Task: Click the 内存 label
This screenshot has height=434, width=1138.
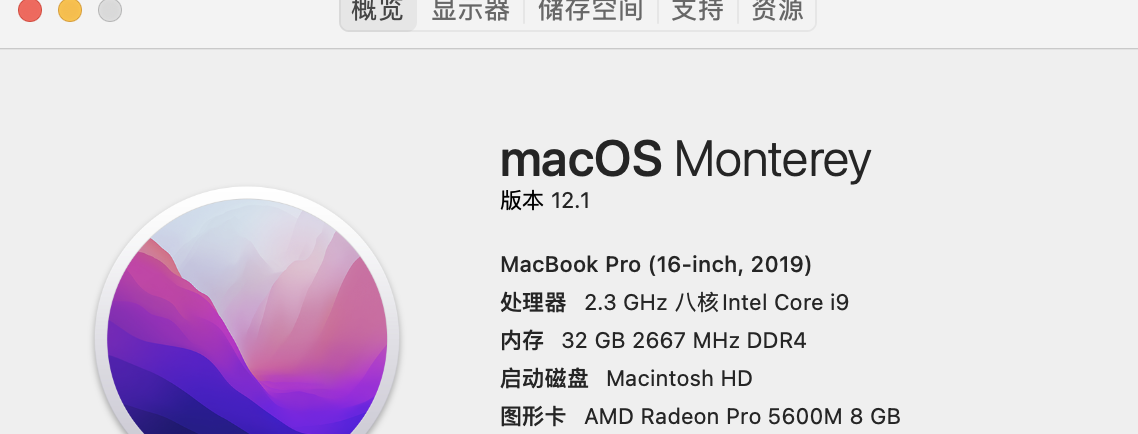Action: pos(522,340)
